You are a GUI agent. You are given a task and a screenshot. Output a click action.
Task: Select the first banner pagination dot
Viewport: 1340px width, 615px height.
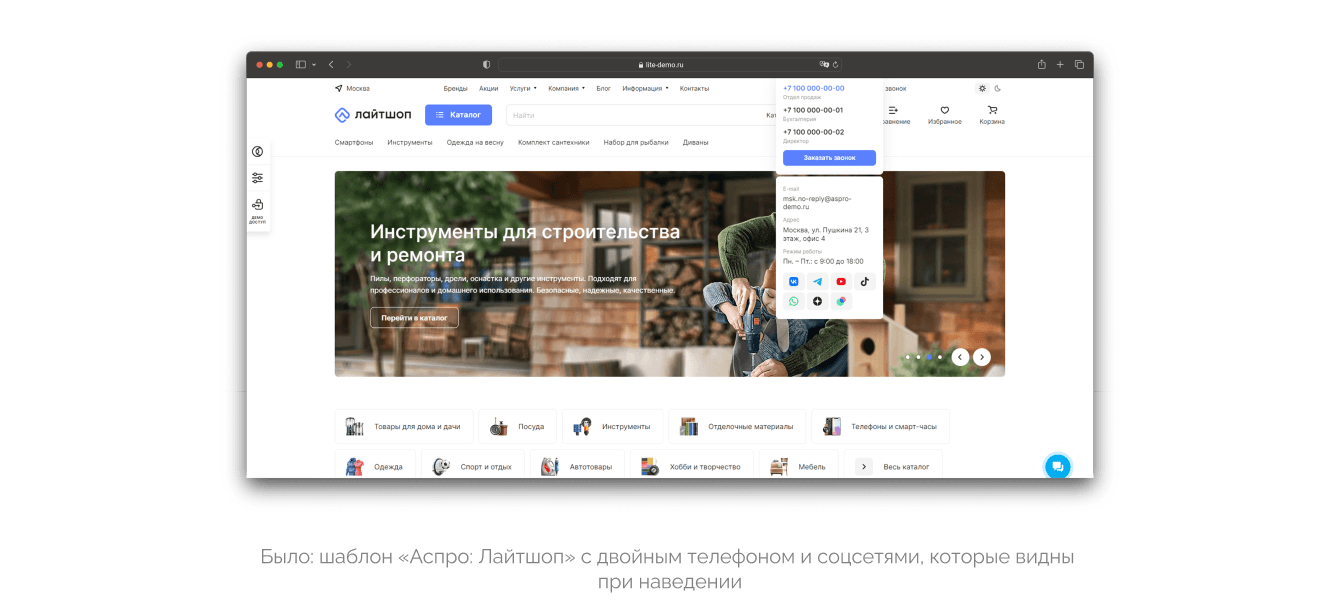coord(907,357)
